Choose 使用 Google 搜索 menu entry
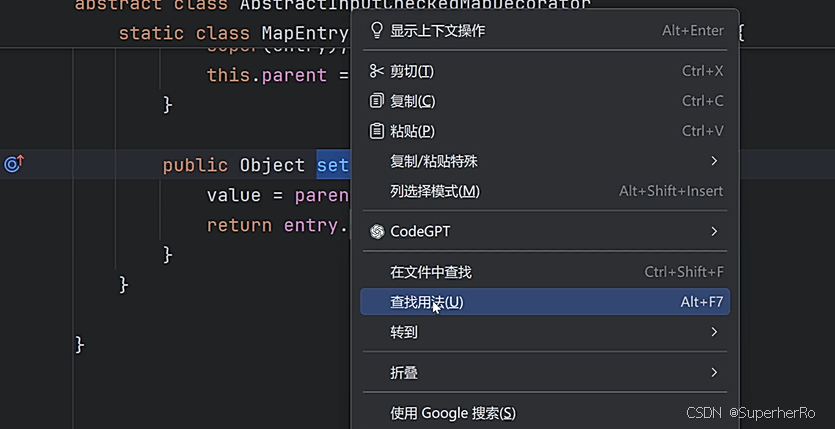Screen dimensions: 835x429 coord(545,413)
